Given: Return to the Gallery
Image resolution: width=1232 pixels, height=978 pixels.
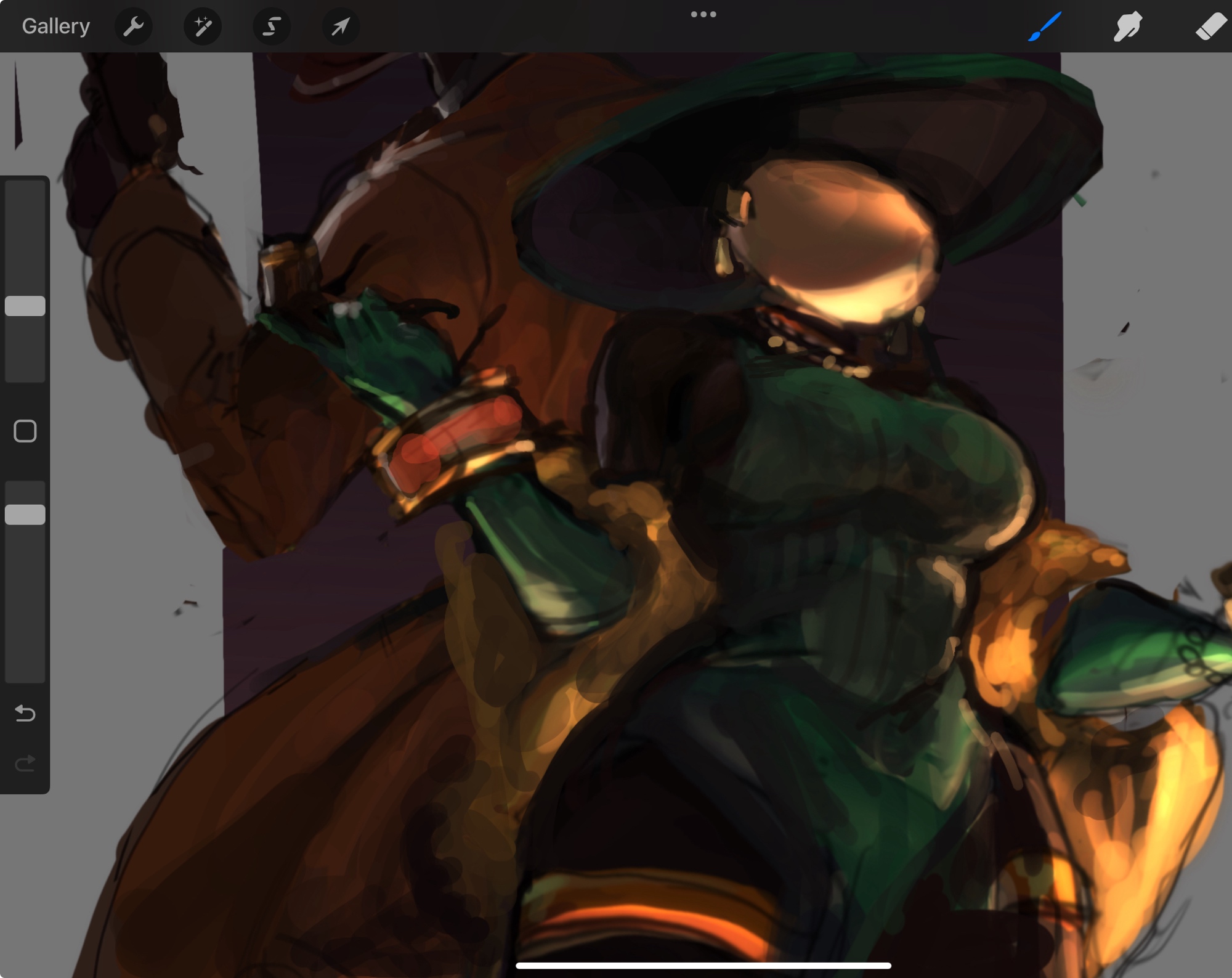Looking at the screenshot, I should (x=55, y=26).
